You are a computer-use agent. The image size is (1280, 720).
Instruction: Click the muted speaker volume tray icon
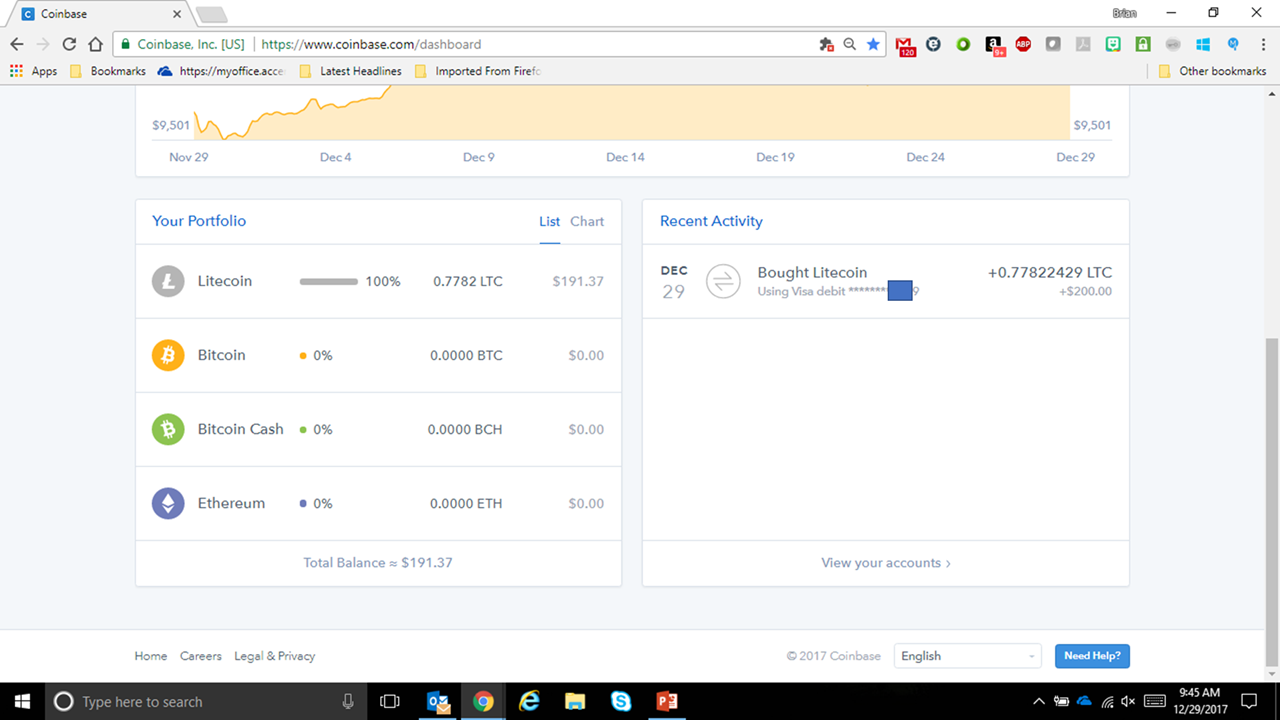[x=1129, y=701]
